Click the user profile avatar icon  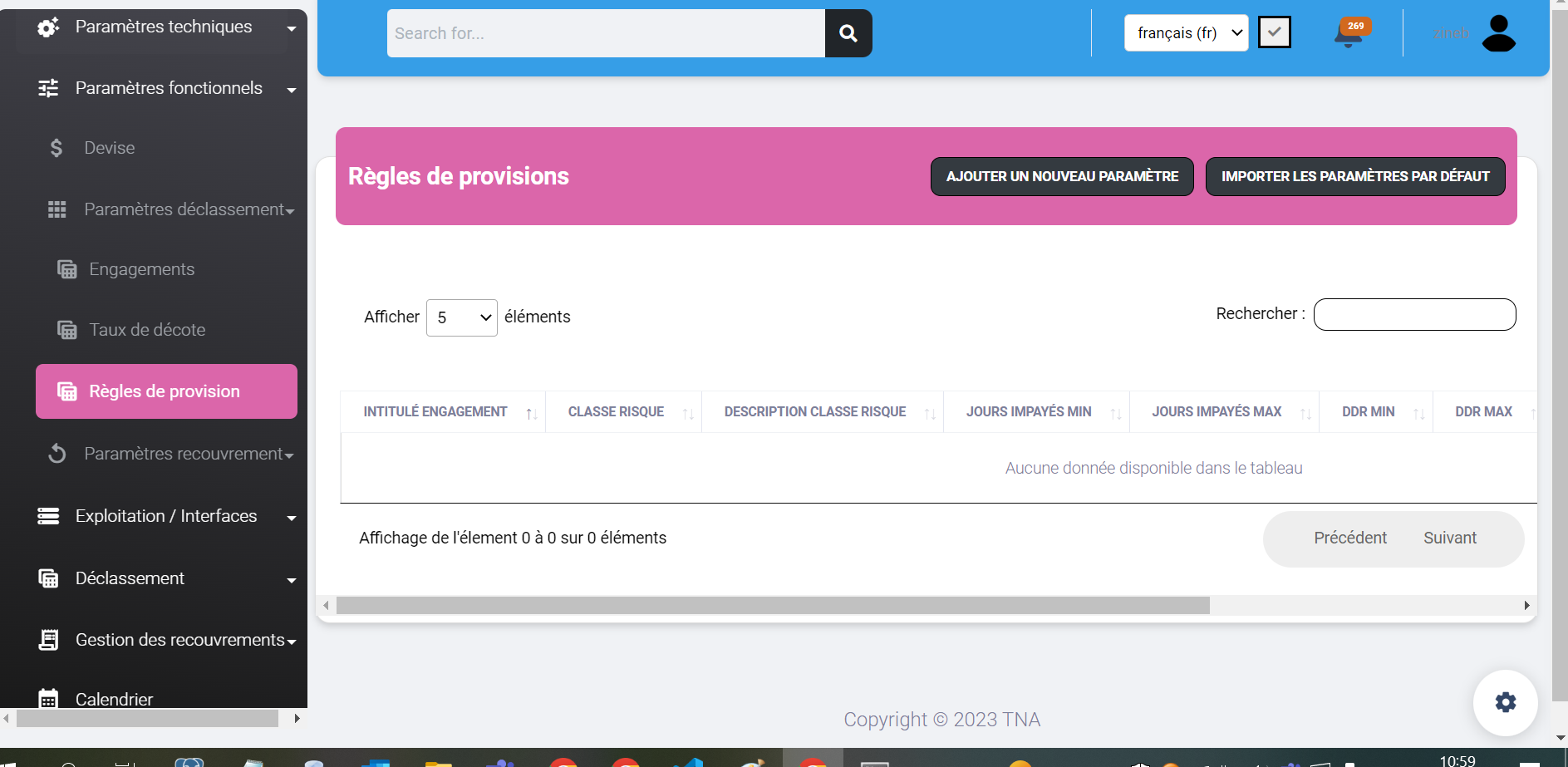(x=1498, y=33)
